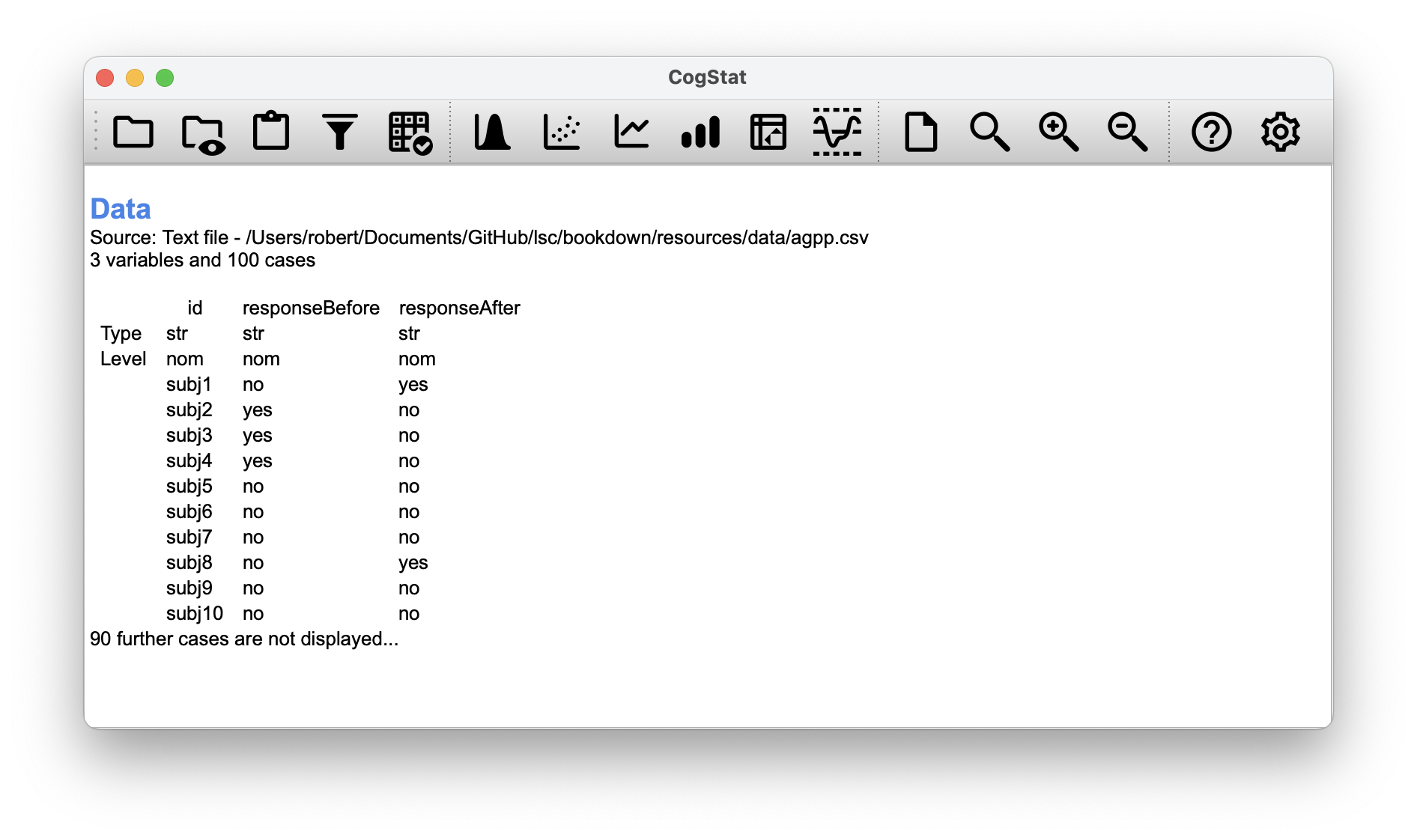Open Preferences via the gear icon

click(x=1281, y=133)
